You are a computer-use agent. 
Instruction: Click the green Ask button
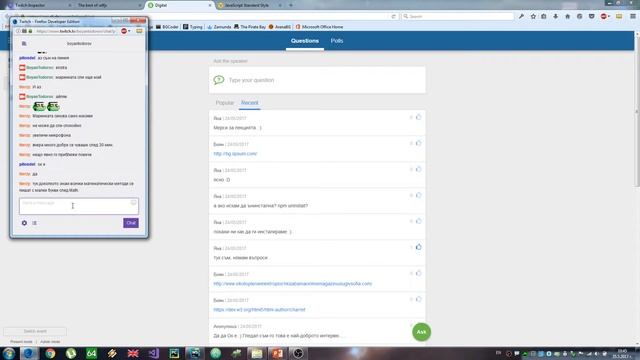pyautogui.click(x=421, y=332)
